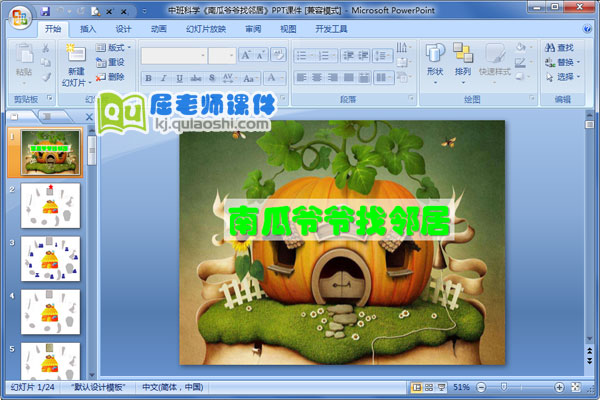
Task: Increase font size using the large A icon
Action: (246, 56)
